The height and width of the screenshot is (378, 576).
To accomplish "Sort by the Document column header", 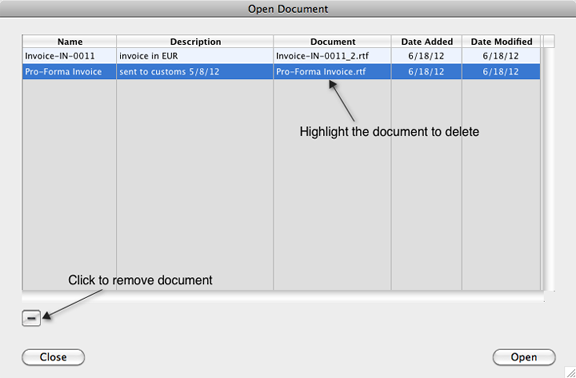I will [x=332, y=42].
